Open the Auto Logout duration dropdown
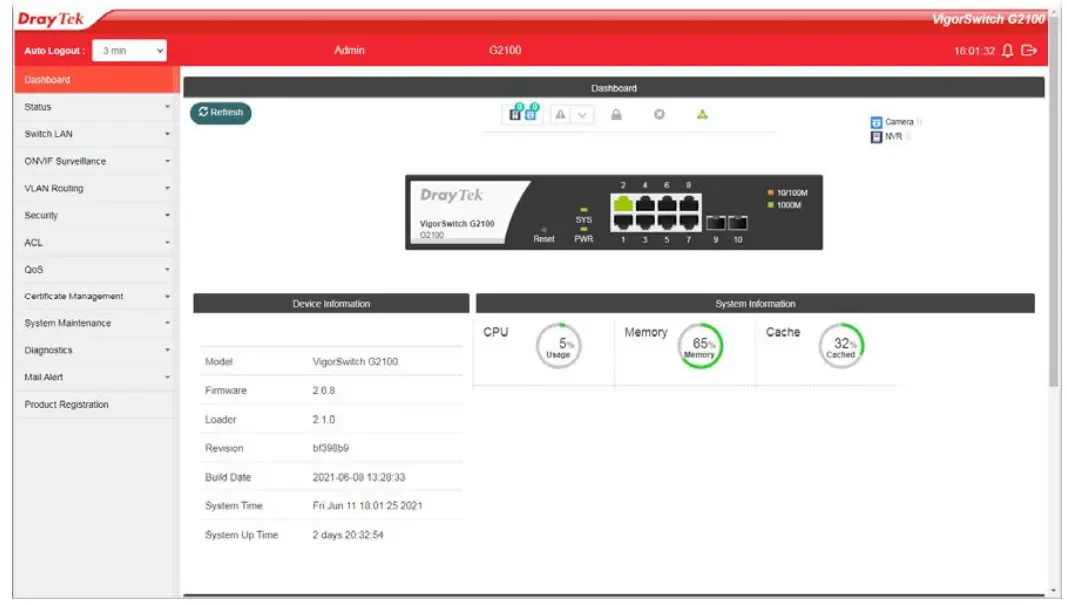 [128, 49]
